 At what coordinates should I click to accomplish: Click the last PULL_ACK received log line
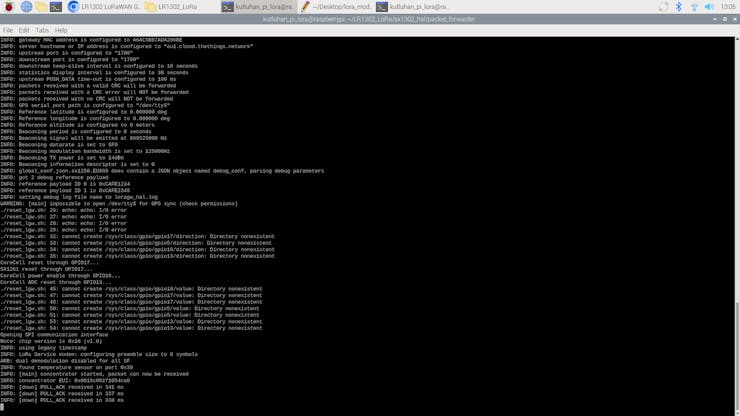pyautogui.click(x=62, y=400)
